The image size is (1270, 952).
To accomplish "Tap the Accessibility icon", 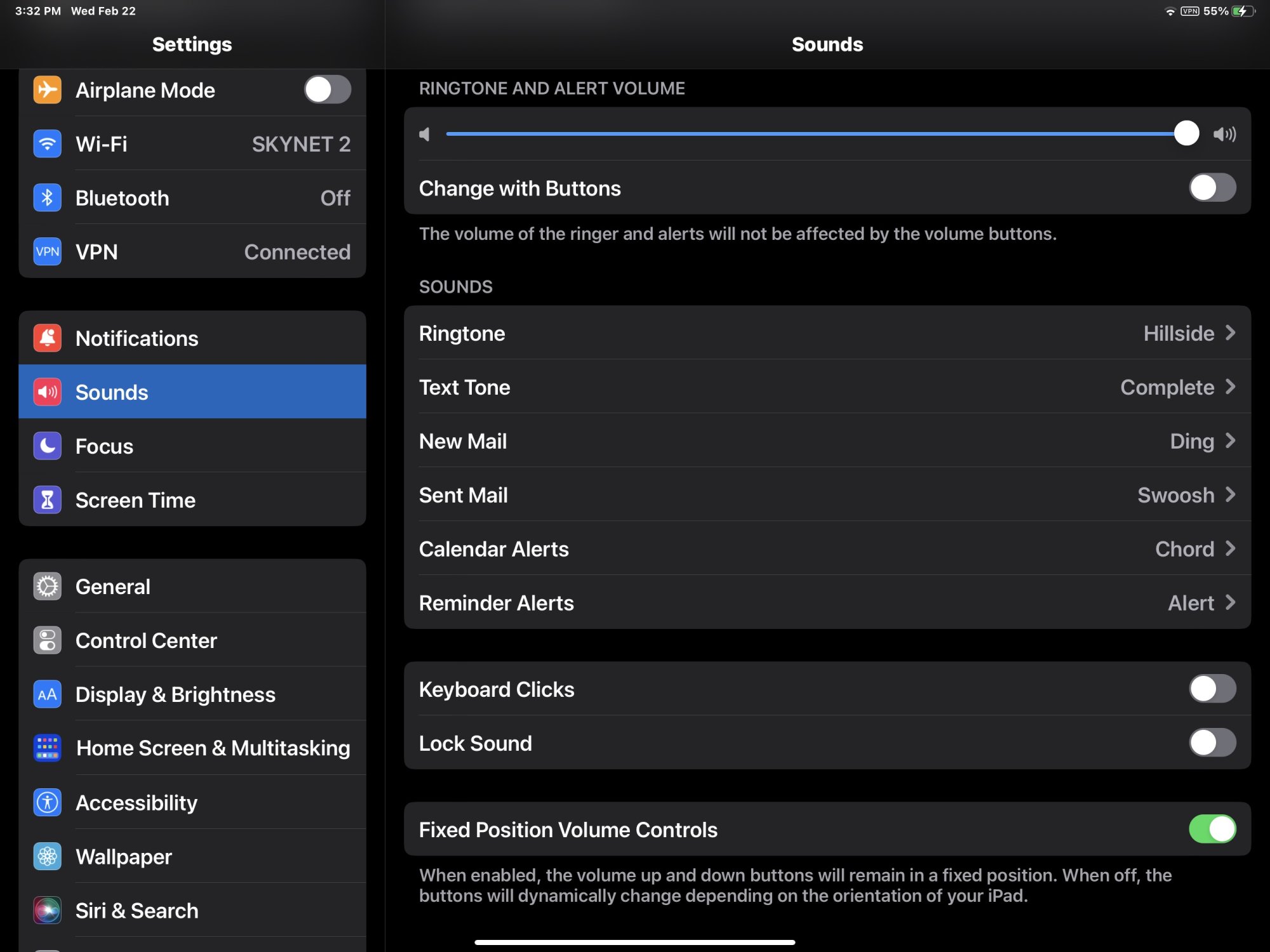I will (x=47, y=802).
